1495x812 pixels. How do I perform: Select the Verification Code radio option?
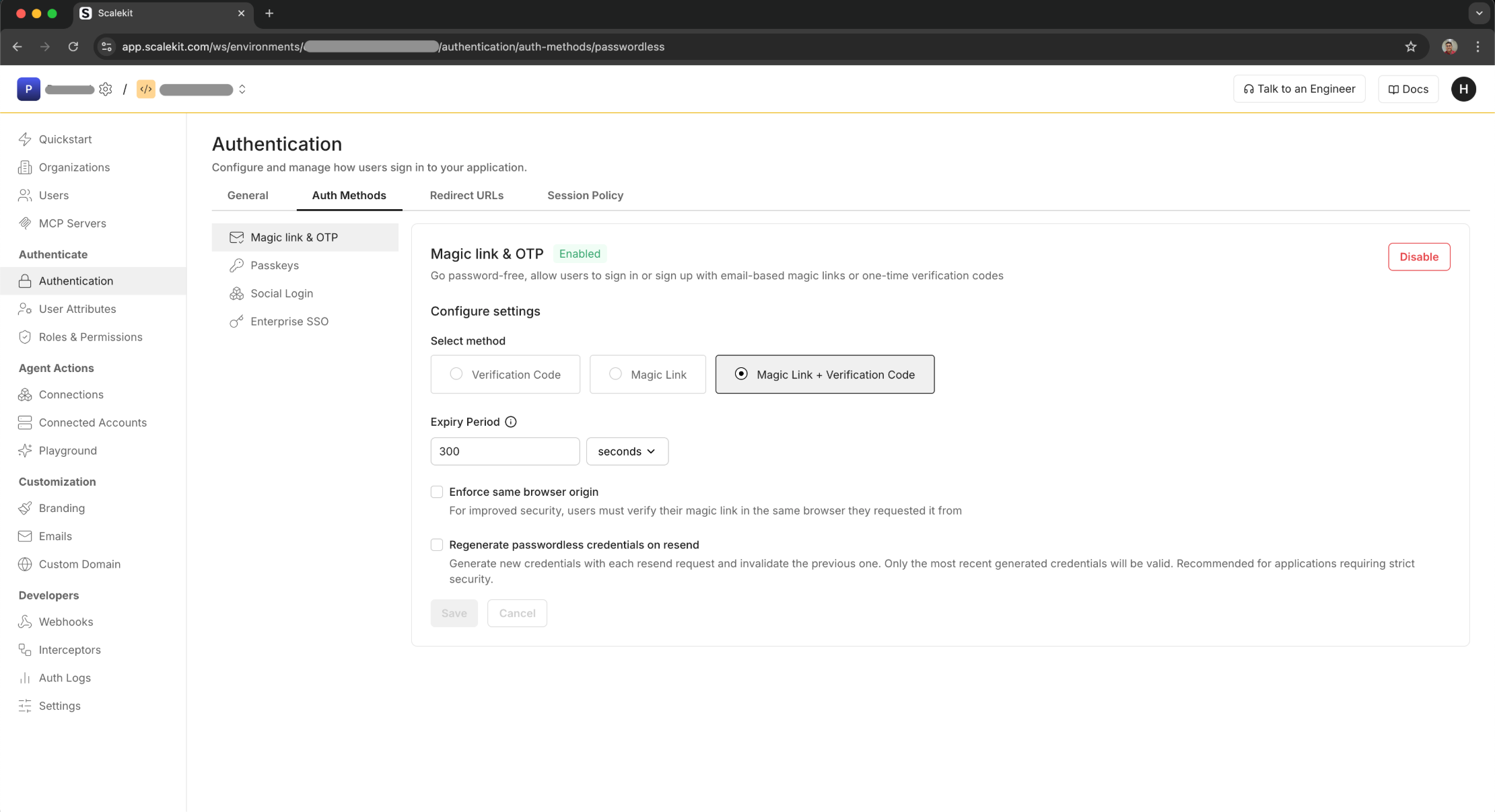456,374
